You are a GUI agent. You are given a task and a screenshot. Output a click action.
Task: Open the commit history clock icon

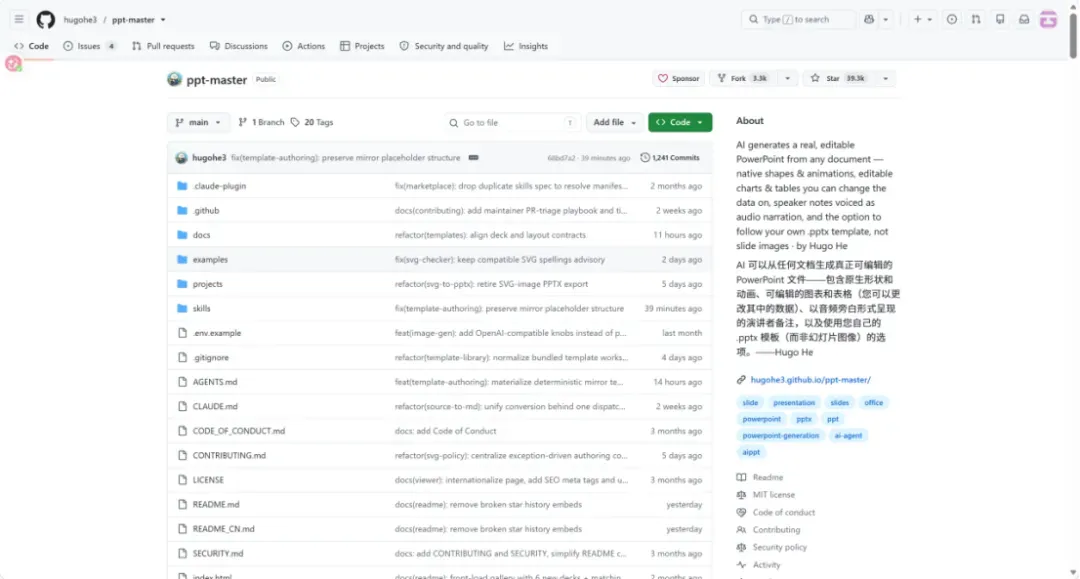[x=645, y=158]
